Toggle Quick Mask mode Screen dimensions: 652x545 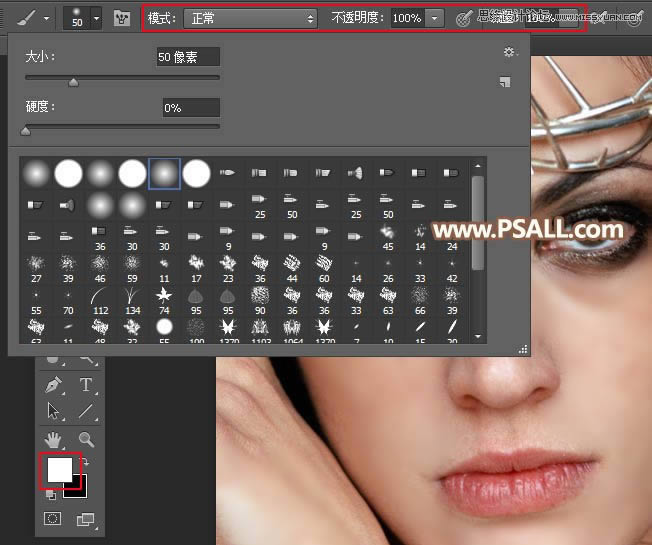53,519
